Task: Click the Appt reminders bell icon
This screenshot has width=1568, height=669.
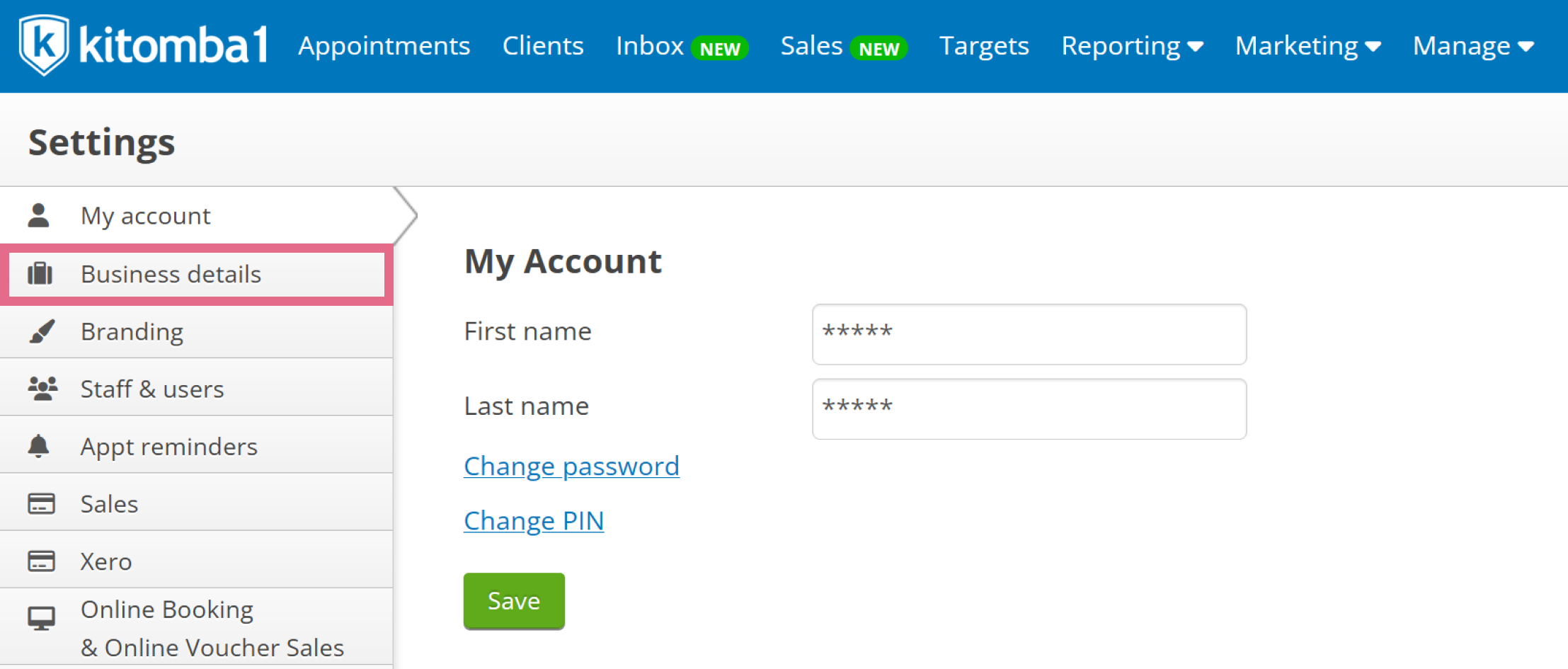Action: click(39, 446)
